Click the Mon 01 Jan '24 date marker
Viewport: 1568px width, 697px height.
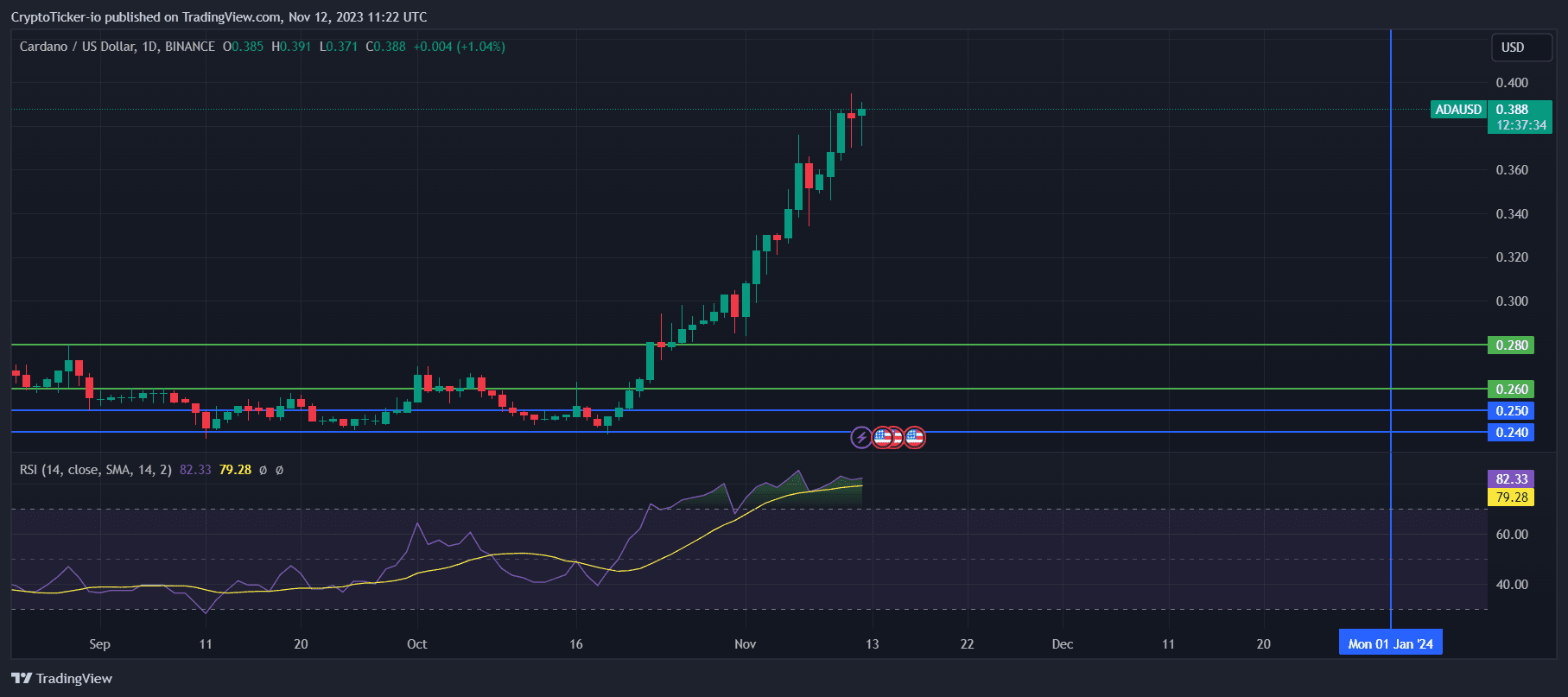tap(1390, 643)
